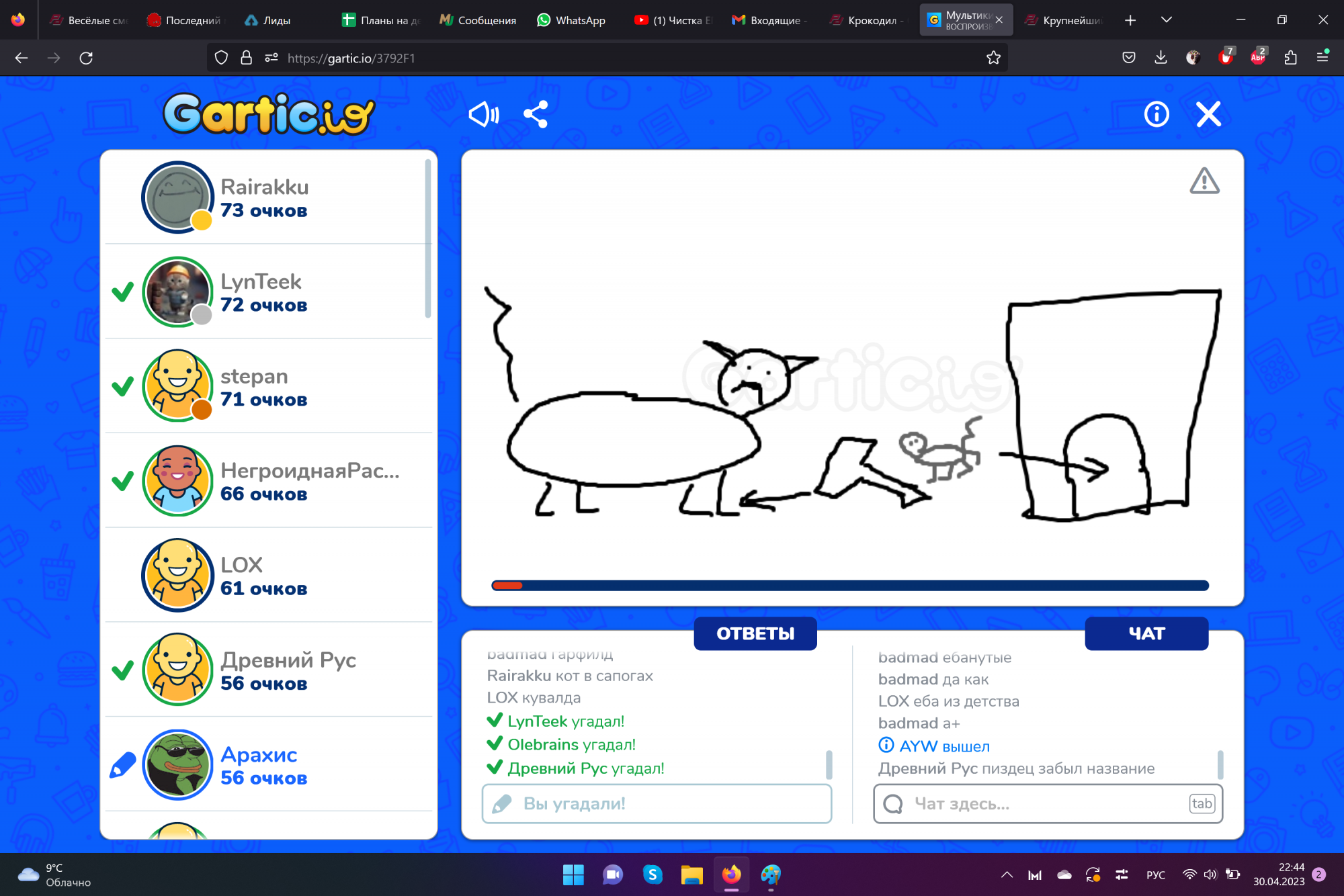Image resolution: width=1344 pixels, height=896 pixels.
Task: Show hidden system tray icons chevron
Action: (1007, 875)
